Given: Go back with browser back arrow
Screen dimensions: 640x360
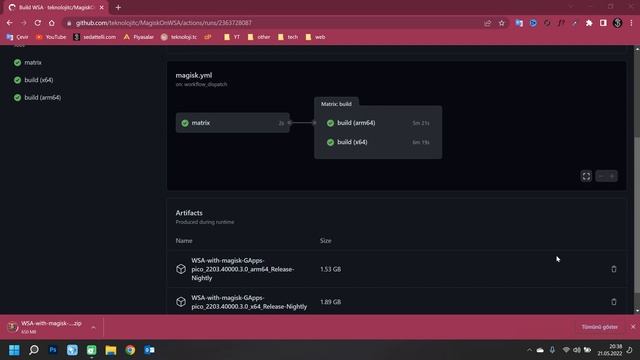Looking at the screenshot, I should pyautogui.click(x=9, y=23).
